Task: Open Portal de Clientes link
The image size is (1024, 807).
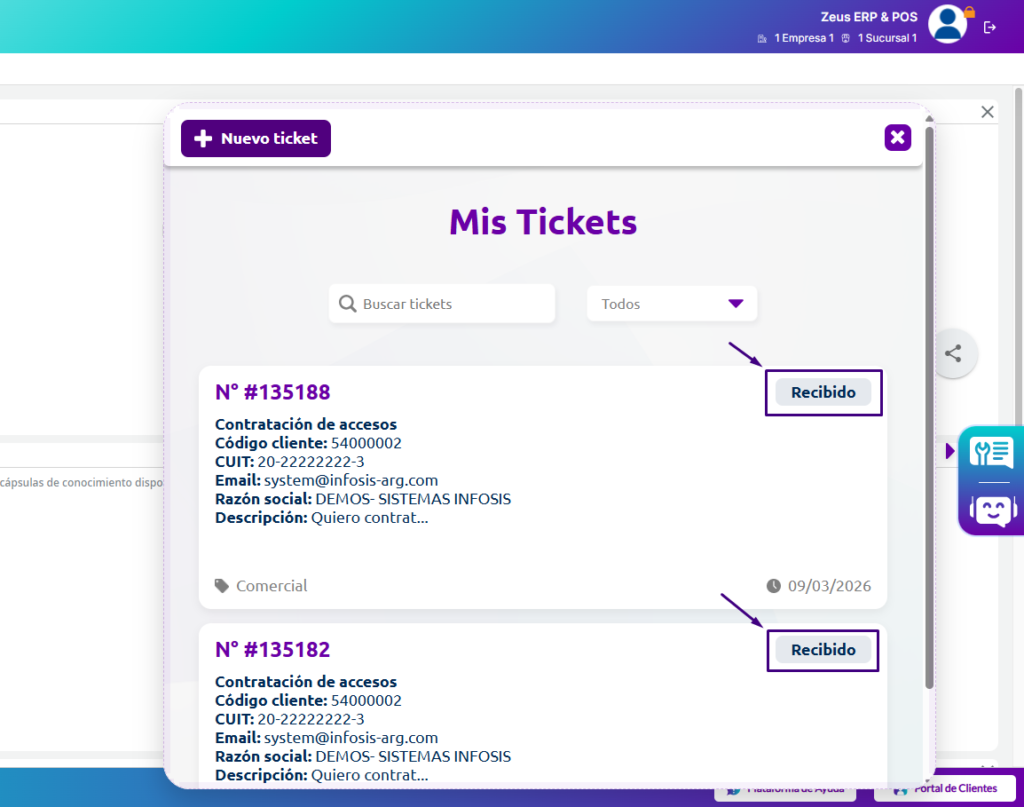Action: coord(946,788)
